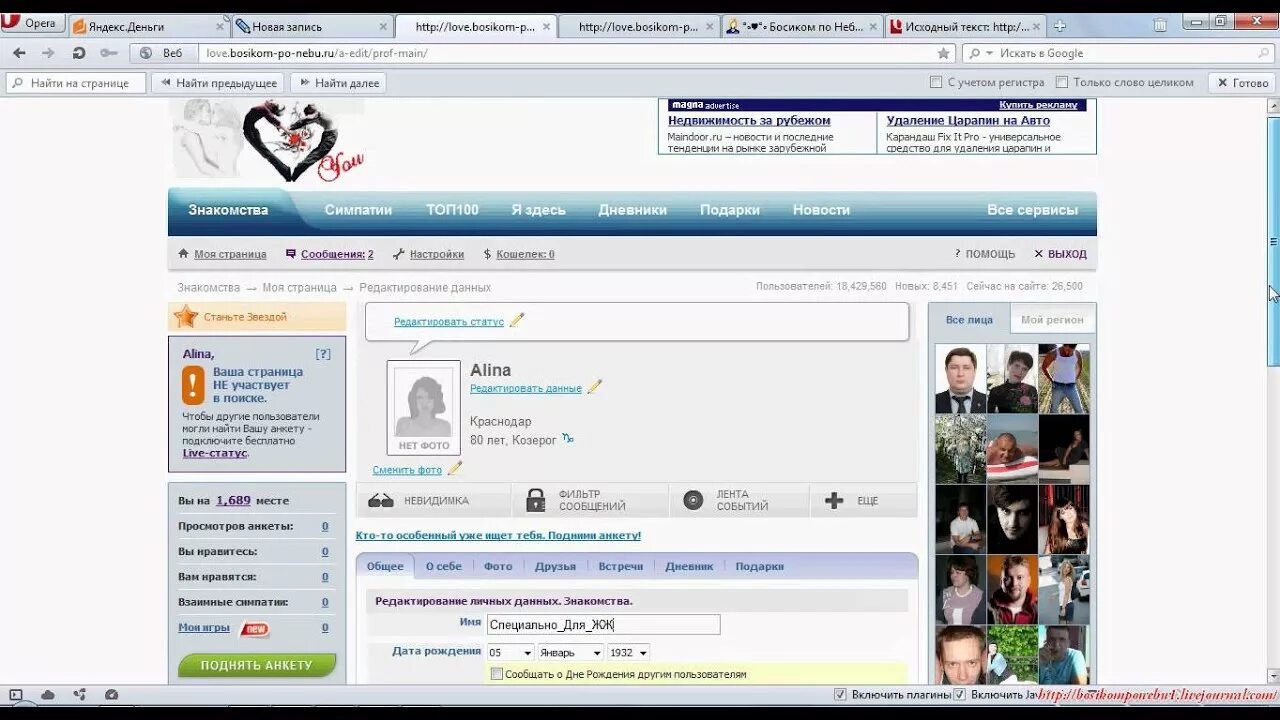Open the ТОП100 navigation item

(452, 210)
